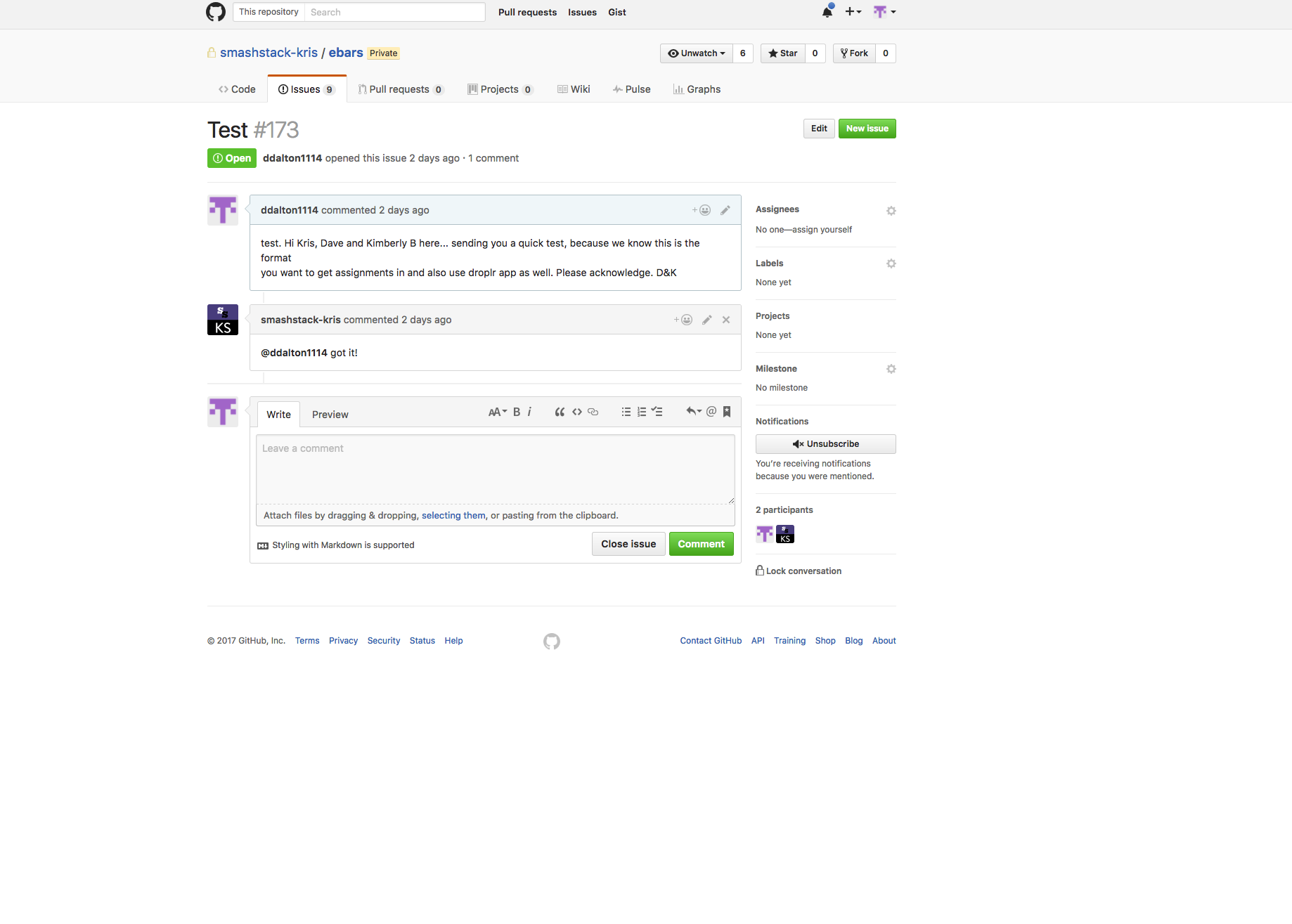Switch to the Code tab

click(x=237, y=89)
